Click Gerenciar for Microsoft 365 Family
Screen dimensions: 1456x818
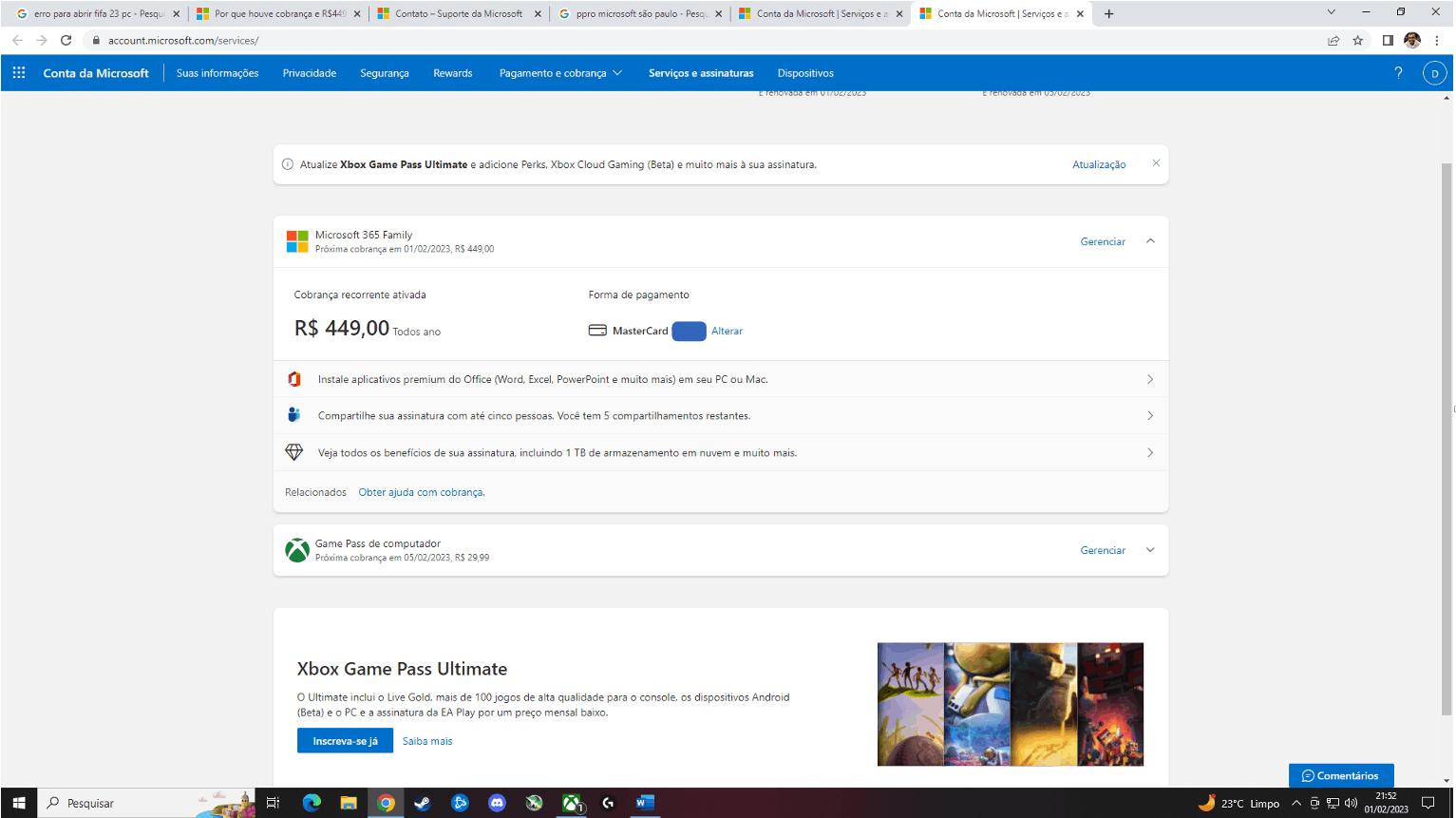coord(1103,241)
